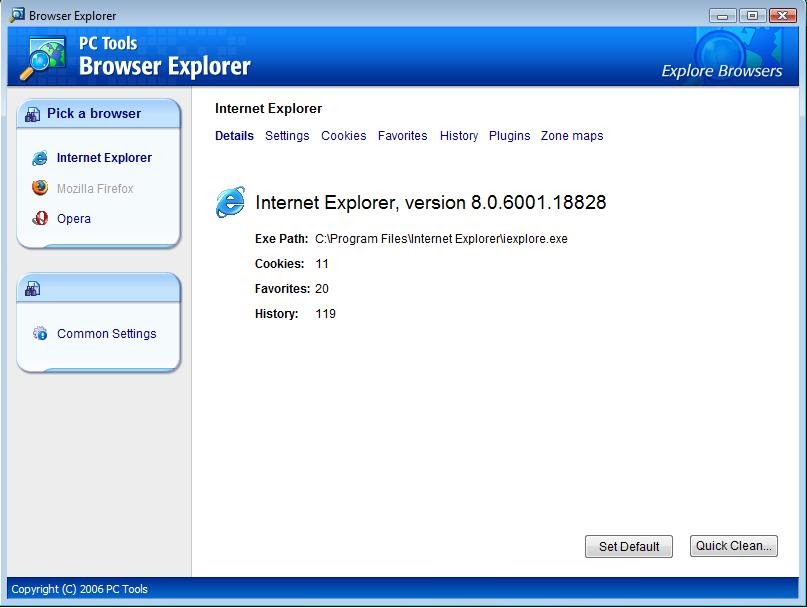
Task: Switch to the Details tab
Action: [234, 136]
